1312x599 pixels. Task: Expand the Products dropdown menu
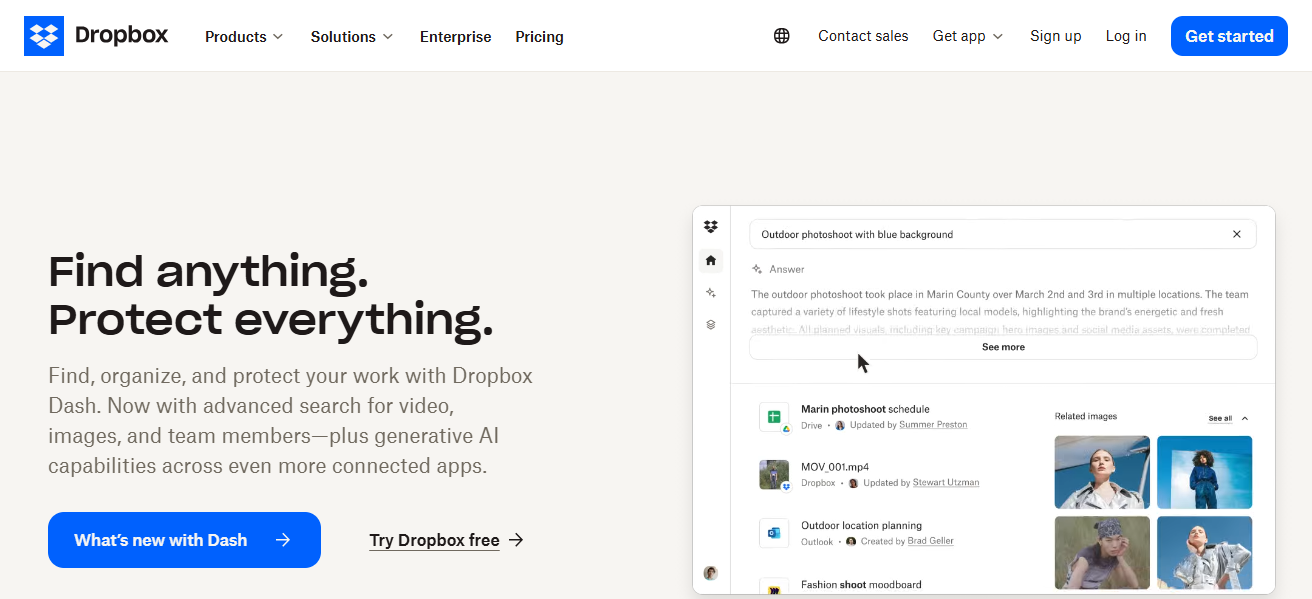tap(244, 37)
